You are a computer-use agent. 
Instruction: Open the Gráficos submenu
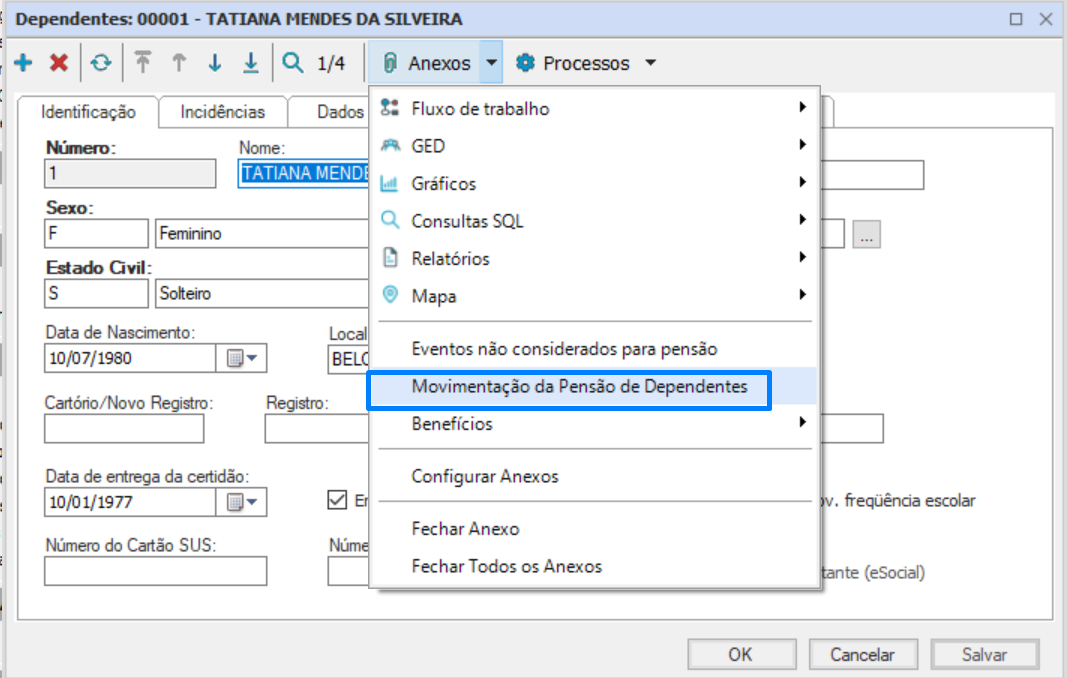pos(593,183)
